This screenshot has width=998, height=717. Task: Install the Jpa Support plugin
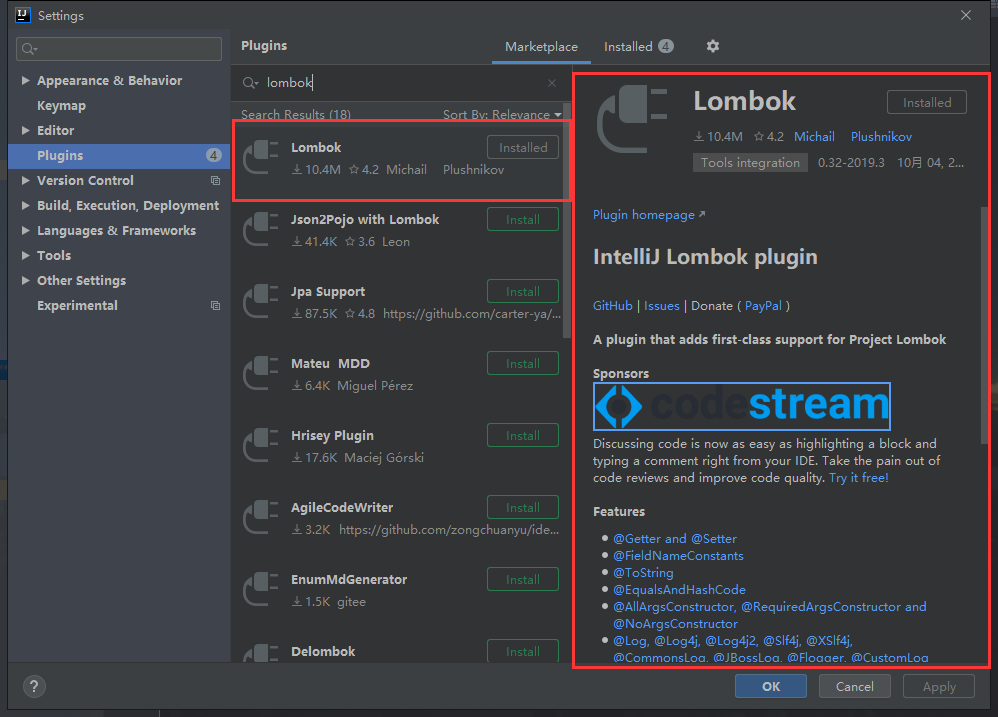pos(523,291)
